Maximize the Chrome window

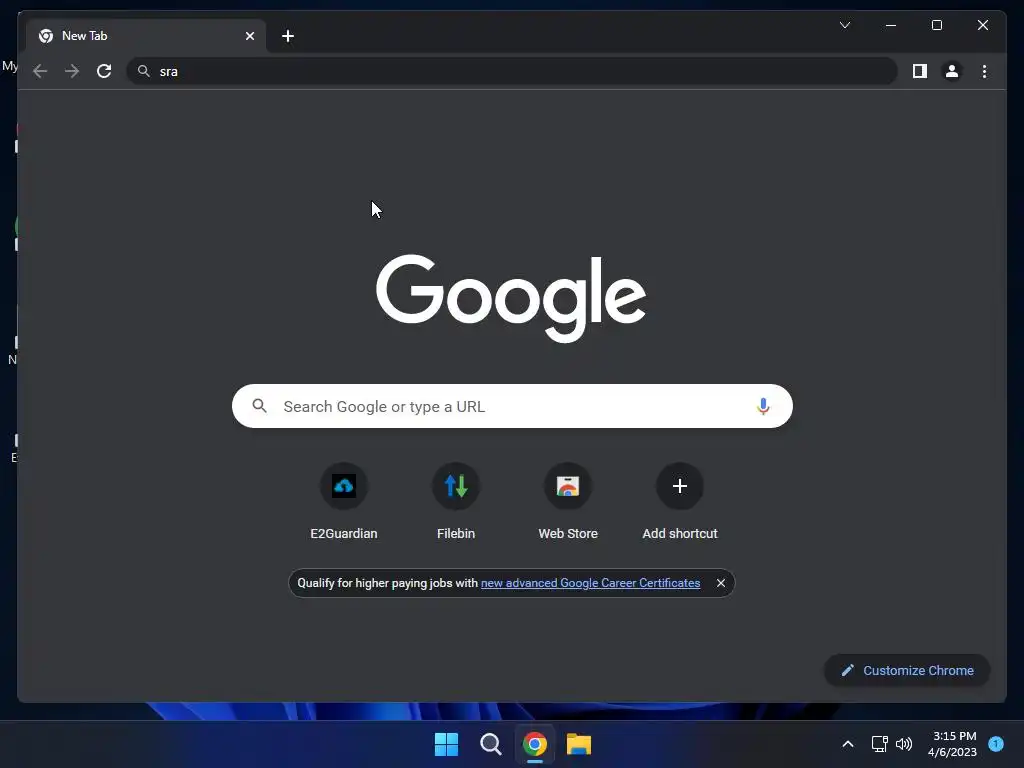(936, 25)
